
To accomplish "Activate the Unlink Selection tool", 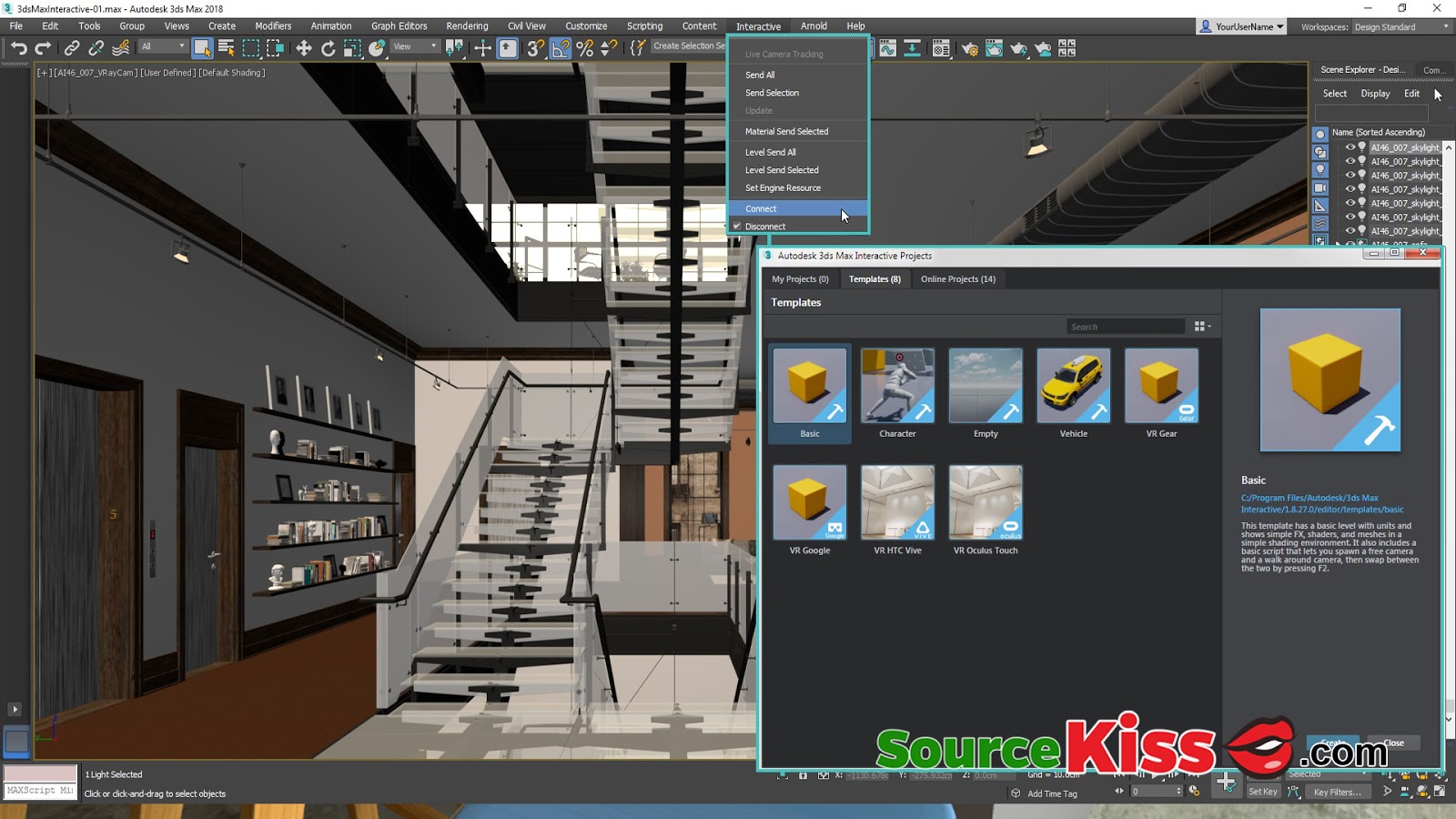I will tap(96, 48).
